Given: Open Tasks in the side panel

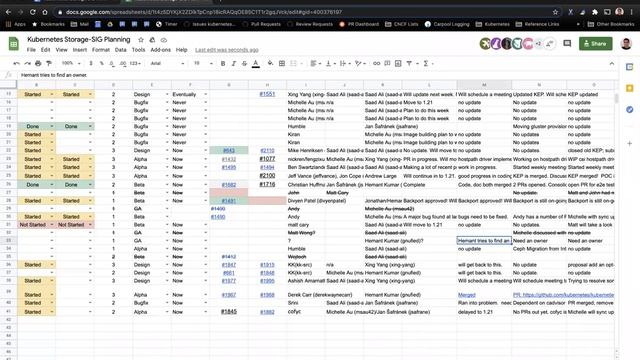Looking at the screenshot, I should pos(629,109).
